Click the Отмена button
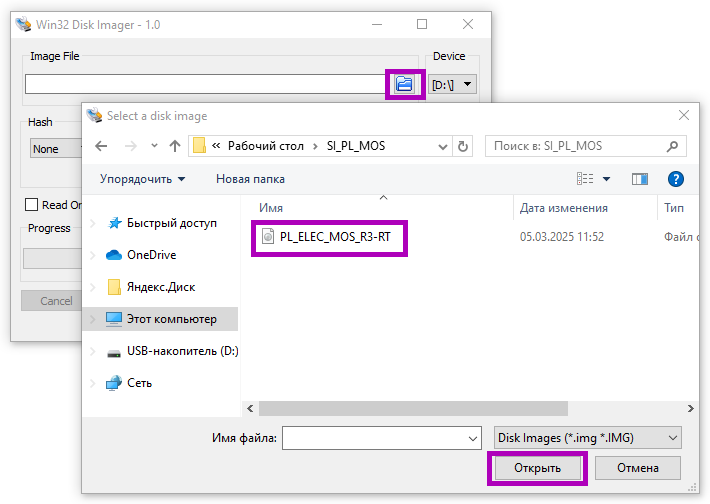This screenshot has height=504, width=710. (x=638, y=468)
